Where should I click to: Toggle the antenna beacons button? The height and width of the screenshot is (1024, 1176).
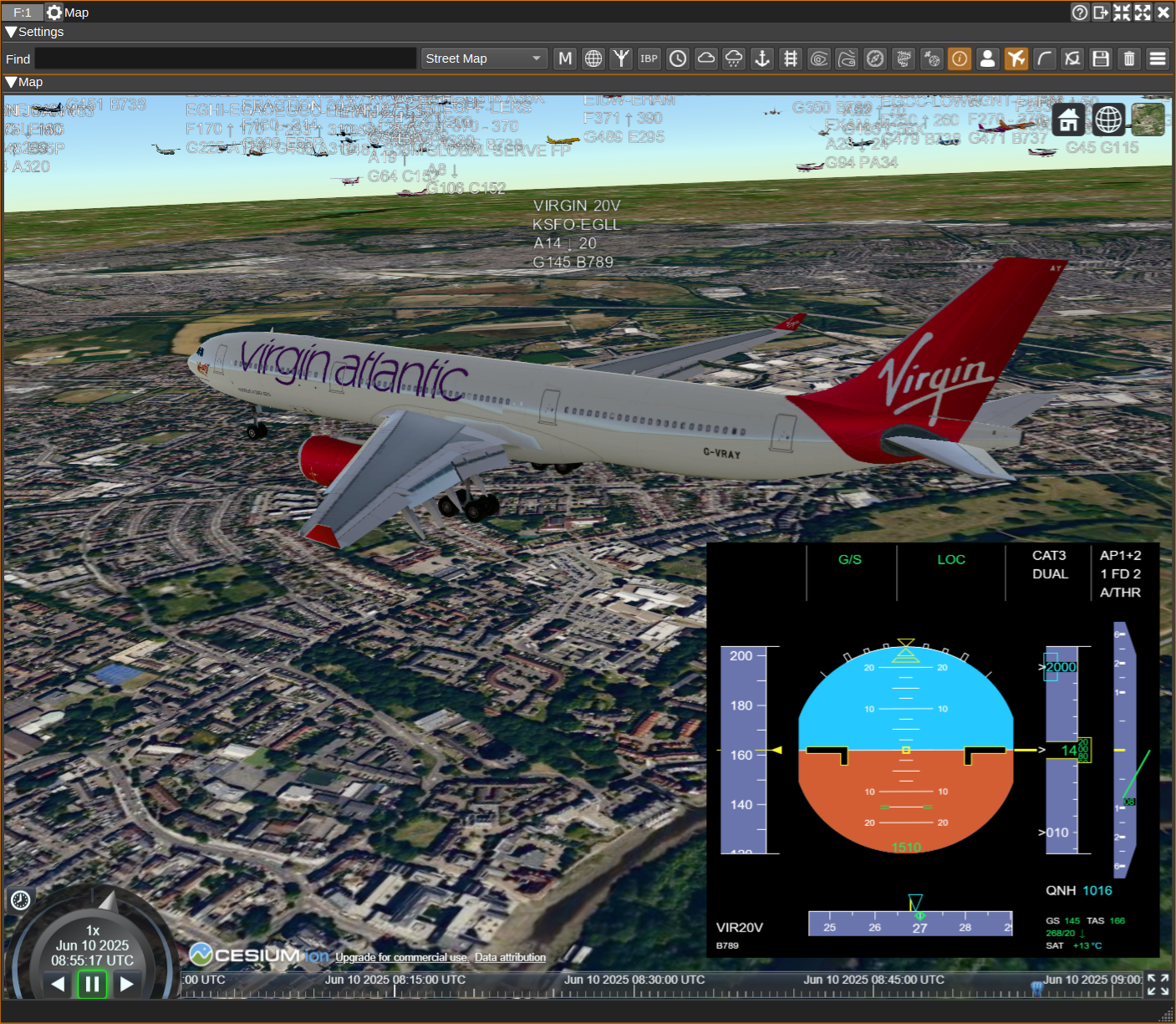pyautogui.click(x=621, y=59)
